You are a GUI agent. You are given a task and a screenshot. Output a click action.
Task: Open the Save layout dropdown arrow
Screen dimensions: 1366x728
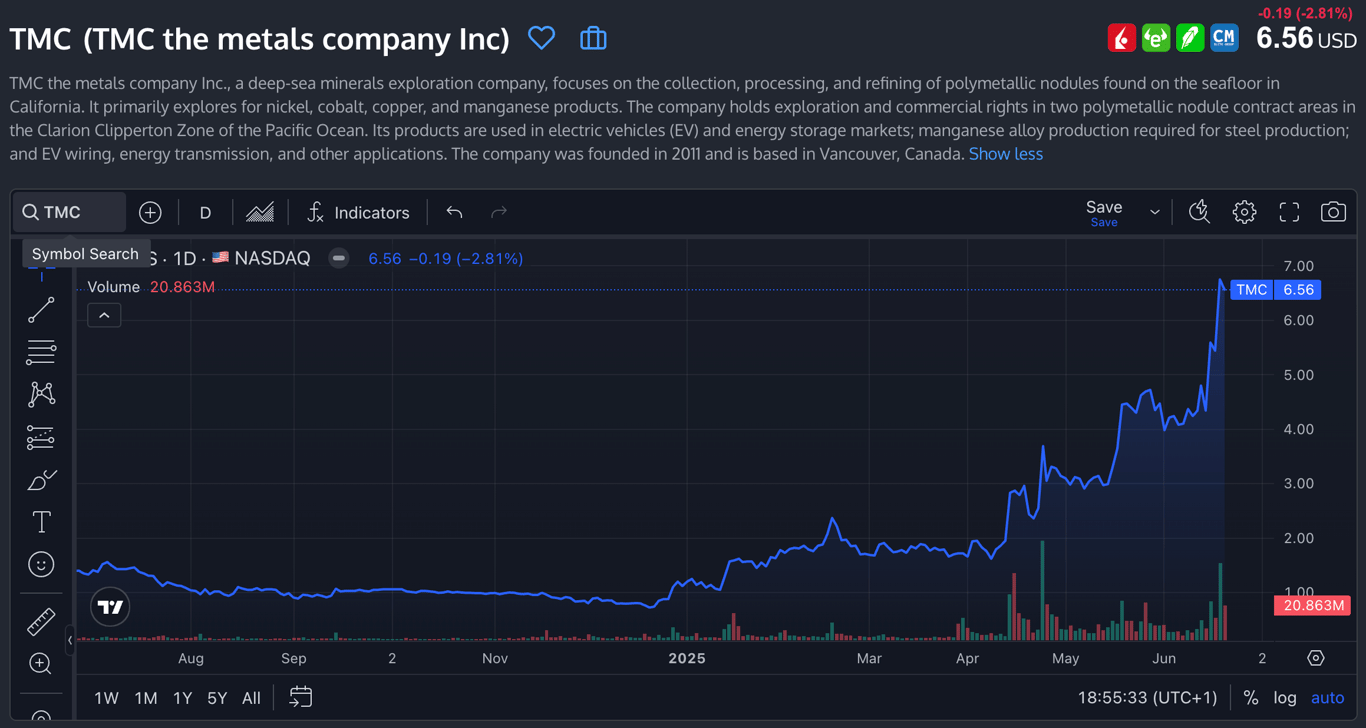coord(1155,212)
